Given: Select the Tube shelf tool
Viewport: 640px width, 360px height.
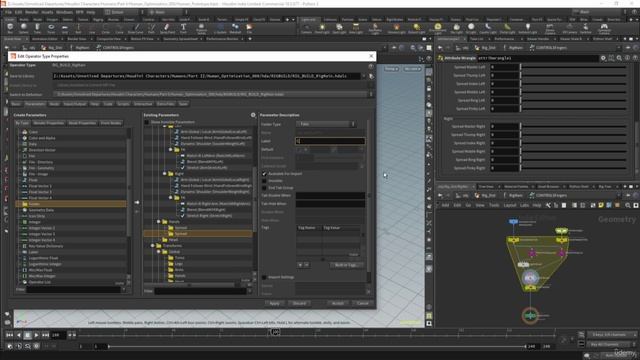Looking at the screenshot, I should [37, 29].
